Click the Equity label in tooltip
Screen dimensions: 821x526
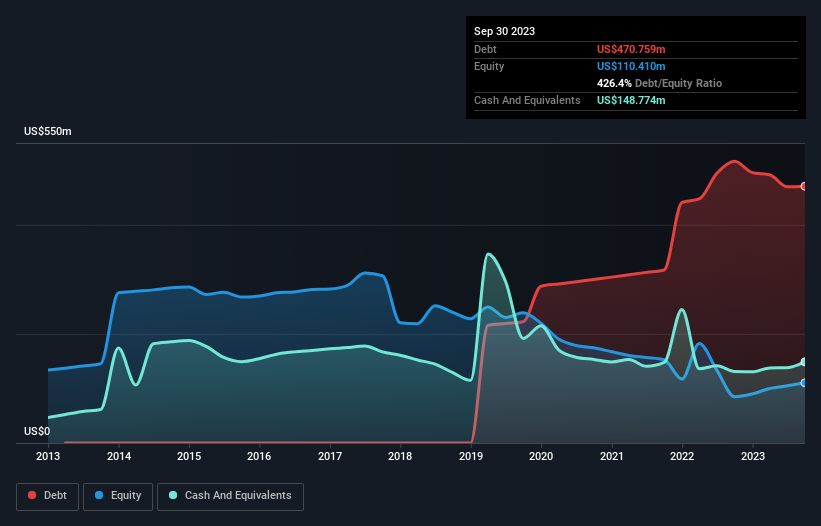coord(489,66)
